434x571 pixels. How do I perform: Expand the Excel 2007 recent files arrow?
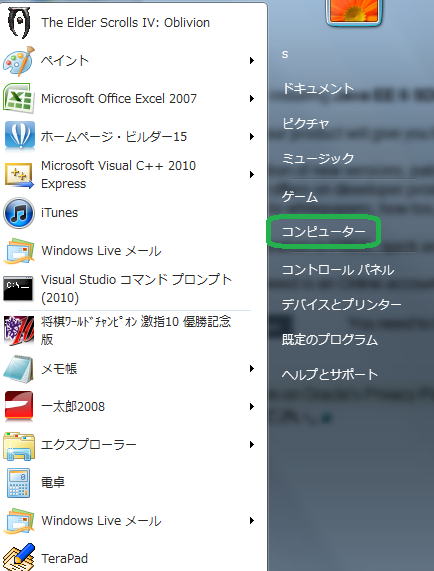(x=252, y=98)
